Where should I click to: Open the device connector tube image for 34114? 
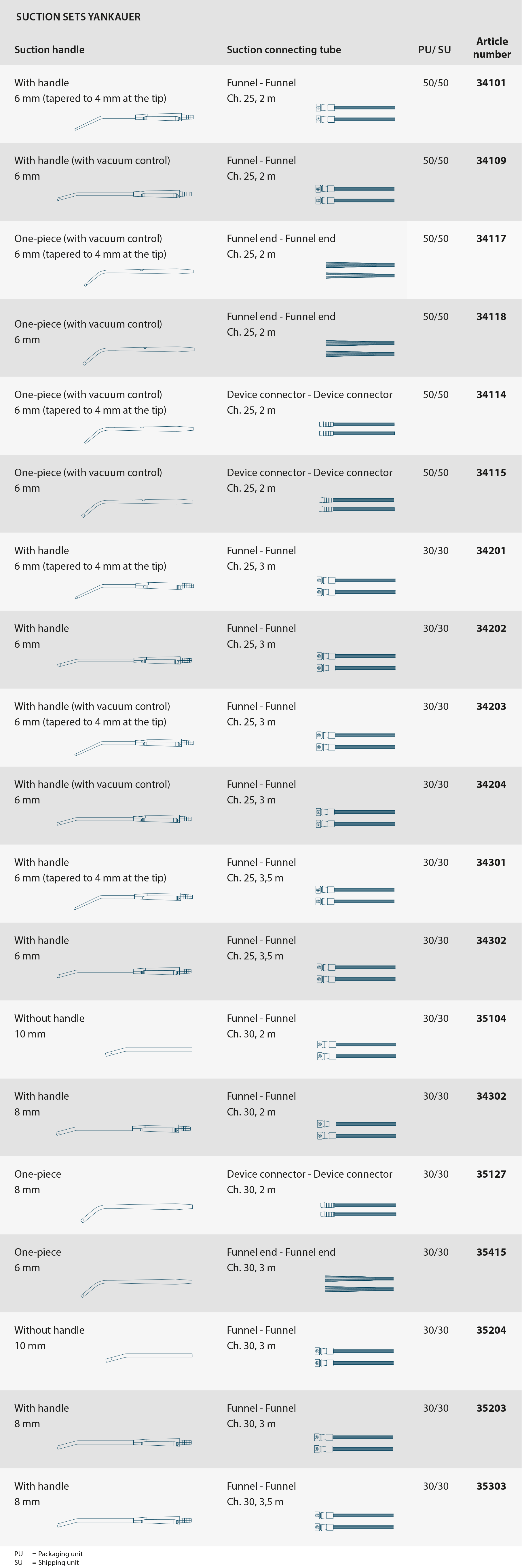pyautogui.click(x=357, y=429)
